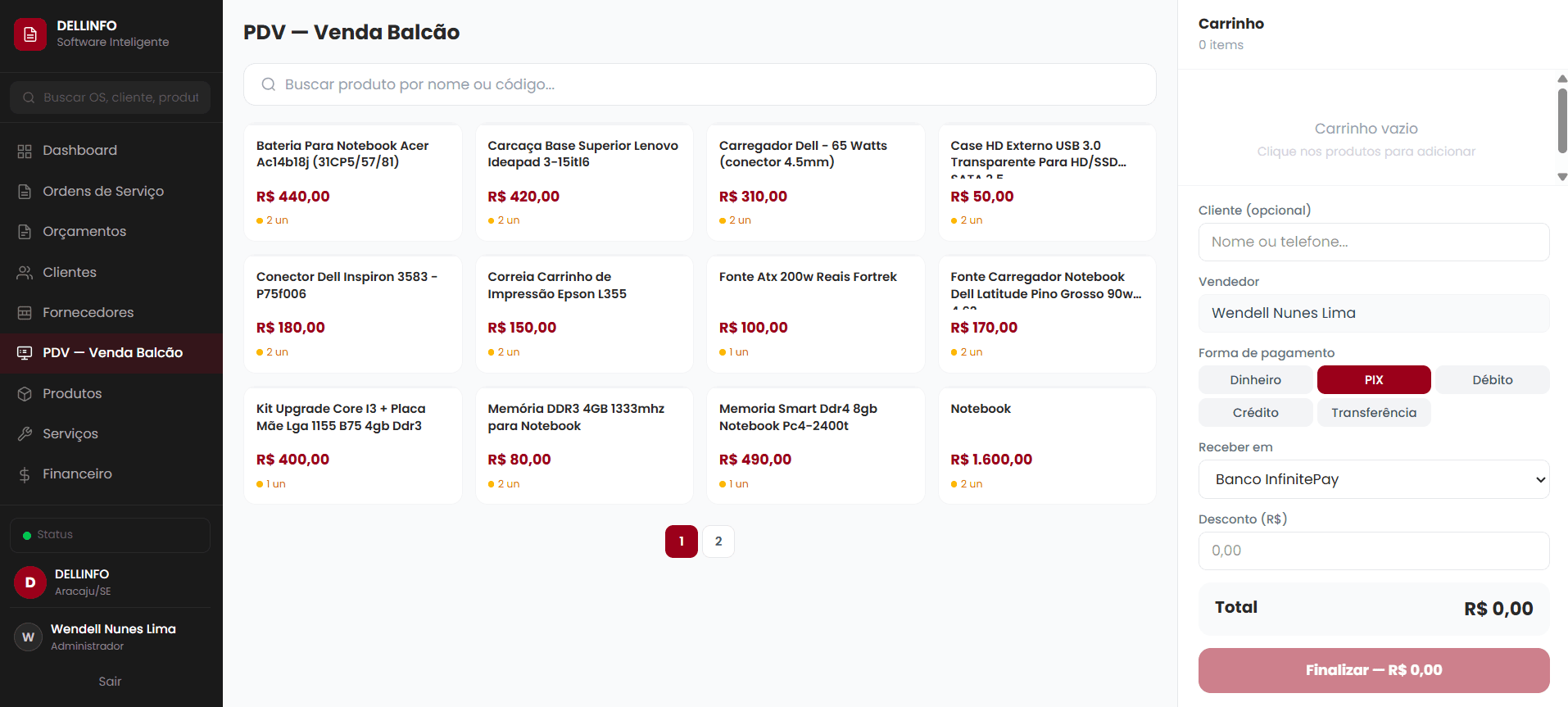Click the Ordens de Serviço document icon
Image resolution: width=1568 pixels, height=707 pixels.
click(x=25, y=192)
